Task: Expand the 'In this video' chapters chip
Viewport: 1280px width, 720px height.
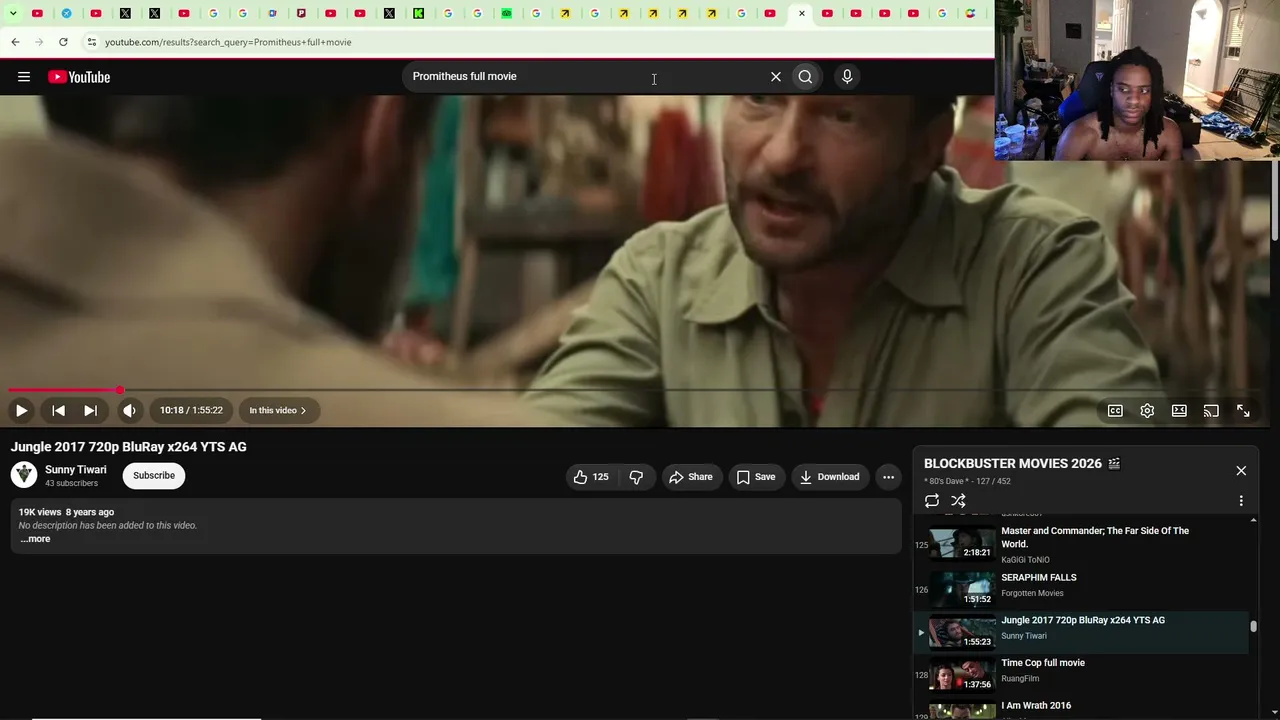Action: pyautogui.click(x=278, y=410)
